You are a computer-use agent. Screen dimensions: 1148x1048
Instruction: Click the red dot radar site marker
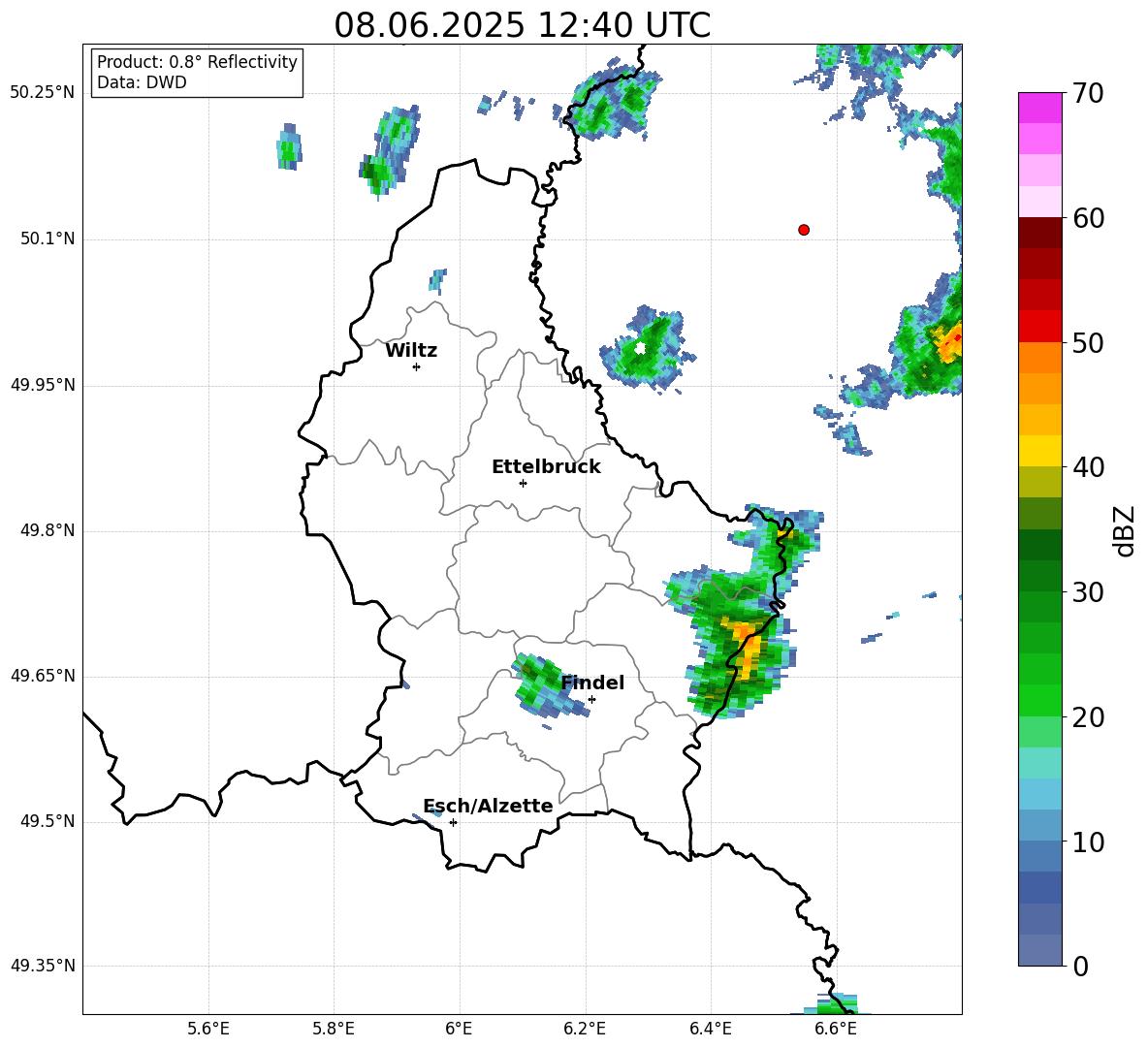(x=804, y=230)
